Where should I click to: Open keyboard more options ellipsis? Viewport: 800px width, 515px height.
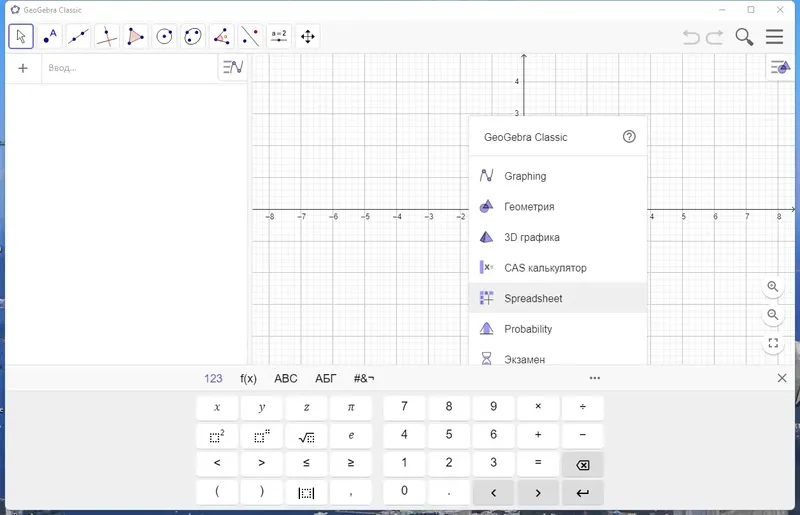point(595,378)
